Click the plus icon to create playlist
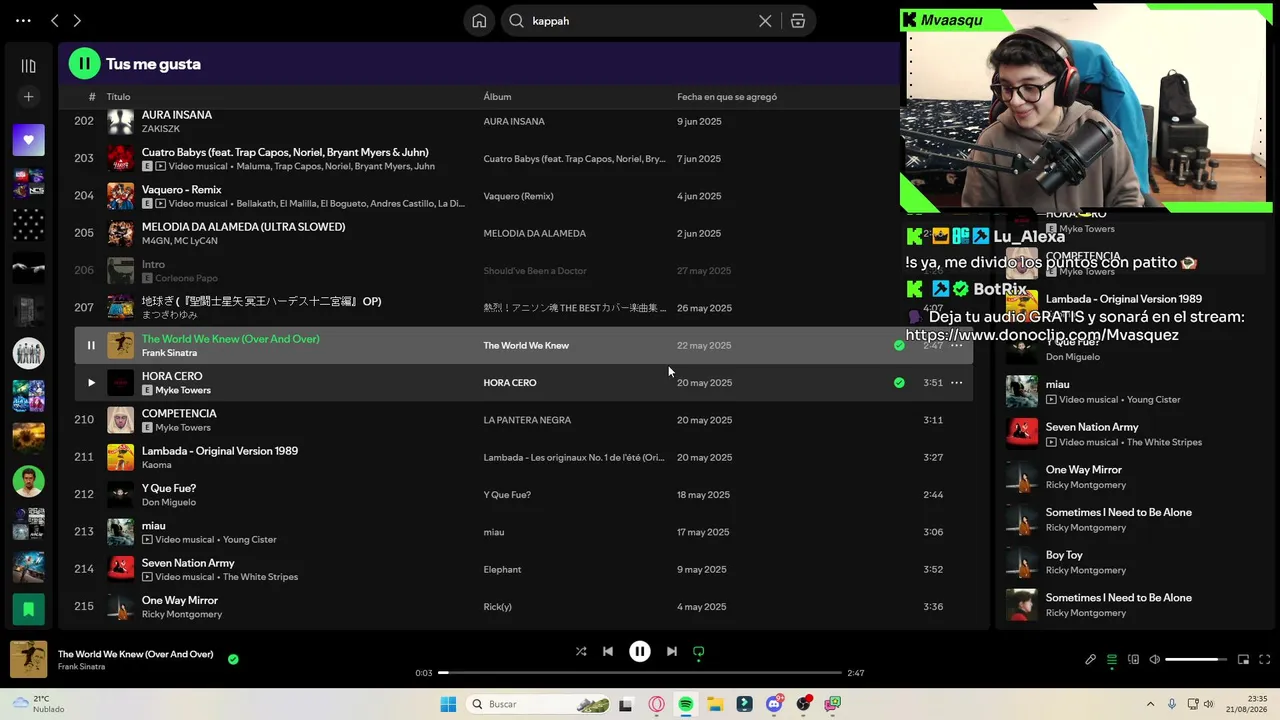Image resolution: width=1280 pixels, height=720 pixels. pyautogui.click(x=28, y=97)
